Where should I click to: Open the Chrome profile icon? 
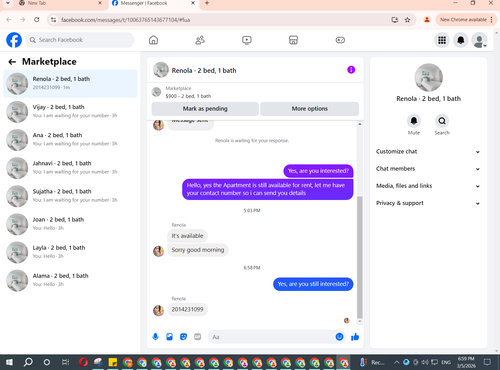[x=427, y=20]
